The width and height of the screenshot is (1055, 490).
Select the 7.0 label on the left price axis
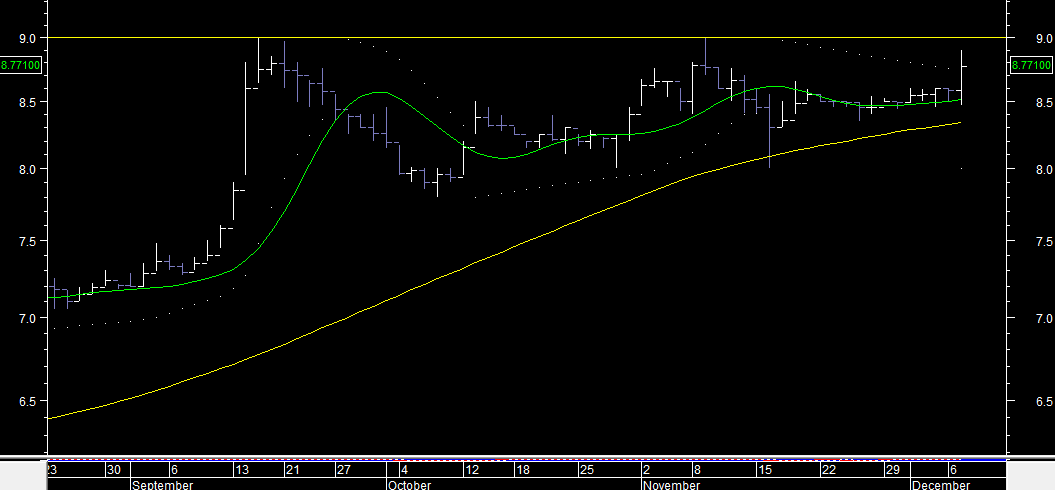click(x=28, y=318)
